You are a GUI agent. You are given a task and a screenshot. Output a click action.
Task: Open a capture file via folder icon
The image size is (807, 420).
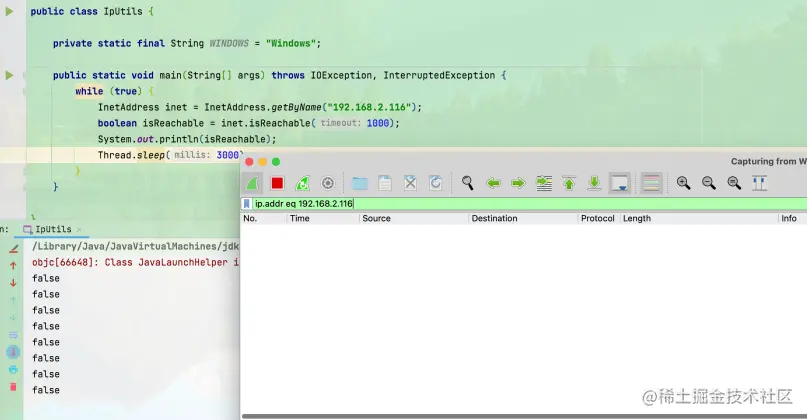(x=360, y=183)
